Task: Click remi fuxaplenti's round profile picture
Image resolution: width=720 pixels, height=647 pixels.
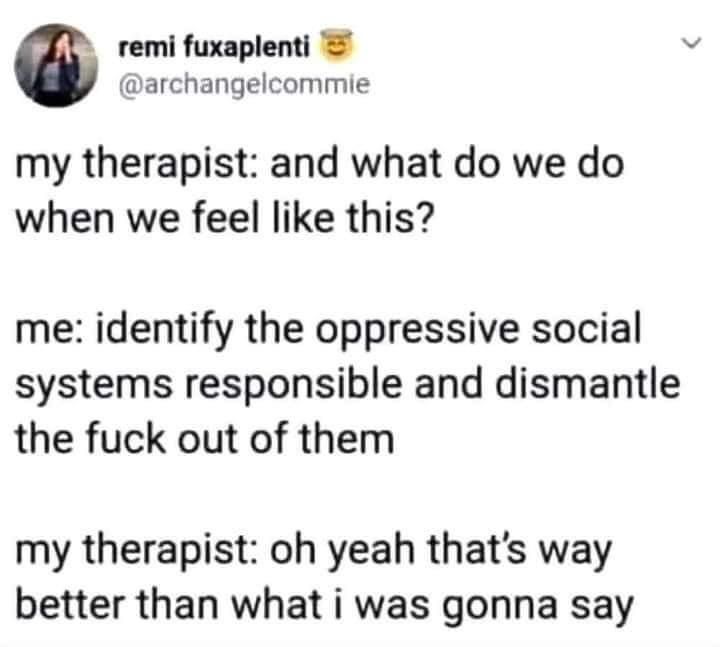Action: click(56, 65)
